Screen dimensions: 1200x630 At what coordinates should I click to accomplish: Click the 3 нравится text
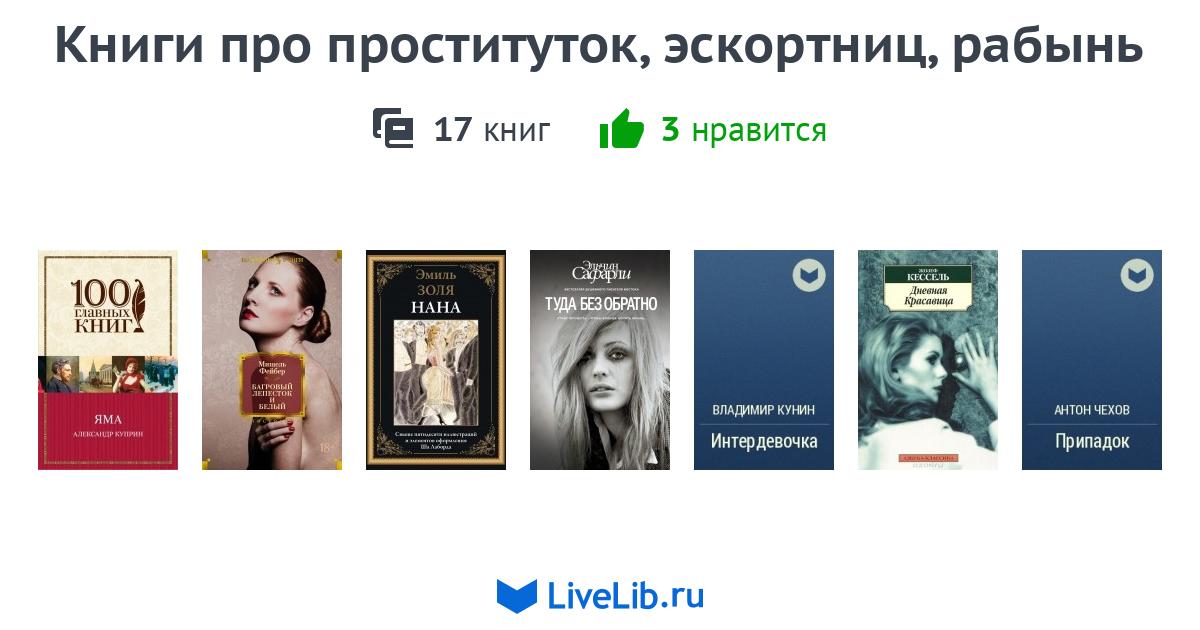744,130
